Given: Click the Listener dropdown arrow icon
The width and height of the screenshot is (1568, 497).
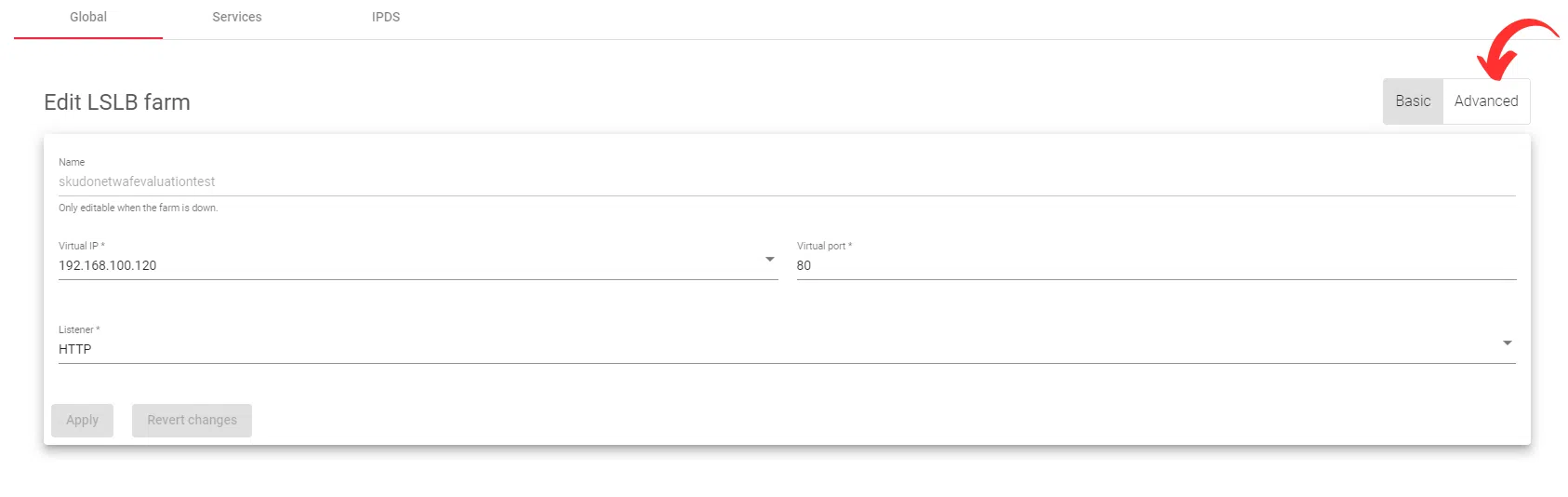Looking at the screenshot, I should [1507, 343].
